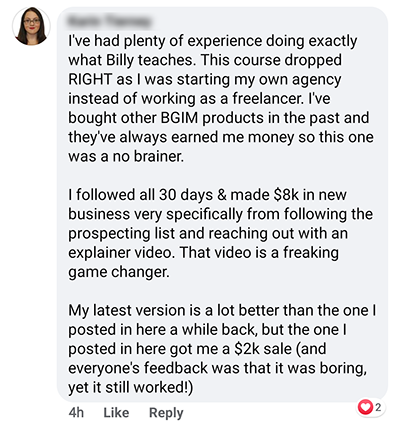Click the "$2k" sale amount text
The height and width of the screenshot is (431, 400).
tap(247, 349)
